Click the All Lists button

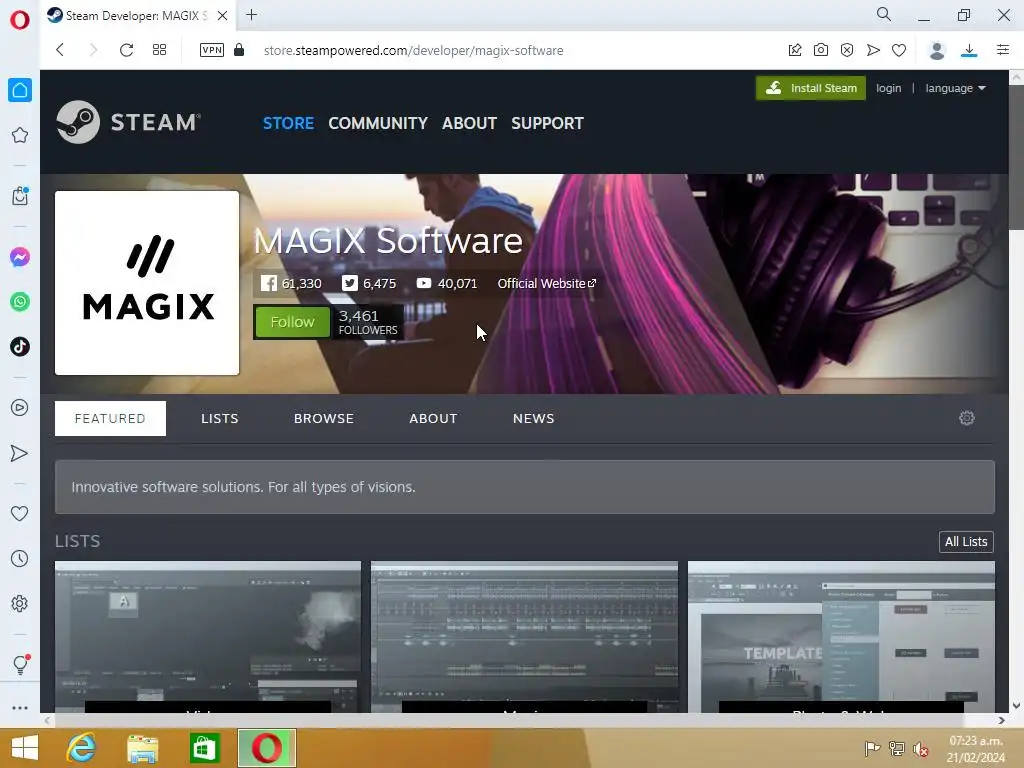point(966,541)
